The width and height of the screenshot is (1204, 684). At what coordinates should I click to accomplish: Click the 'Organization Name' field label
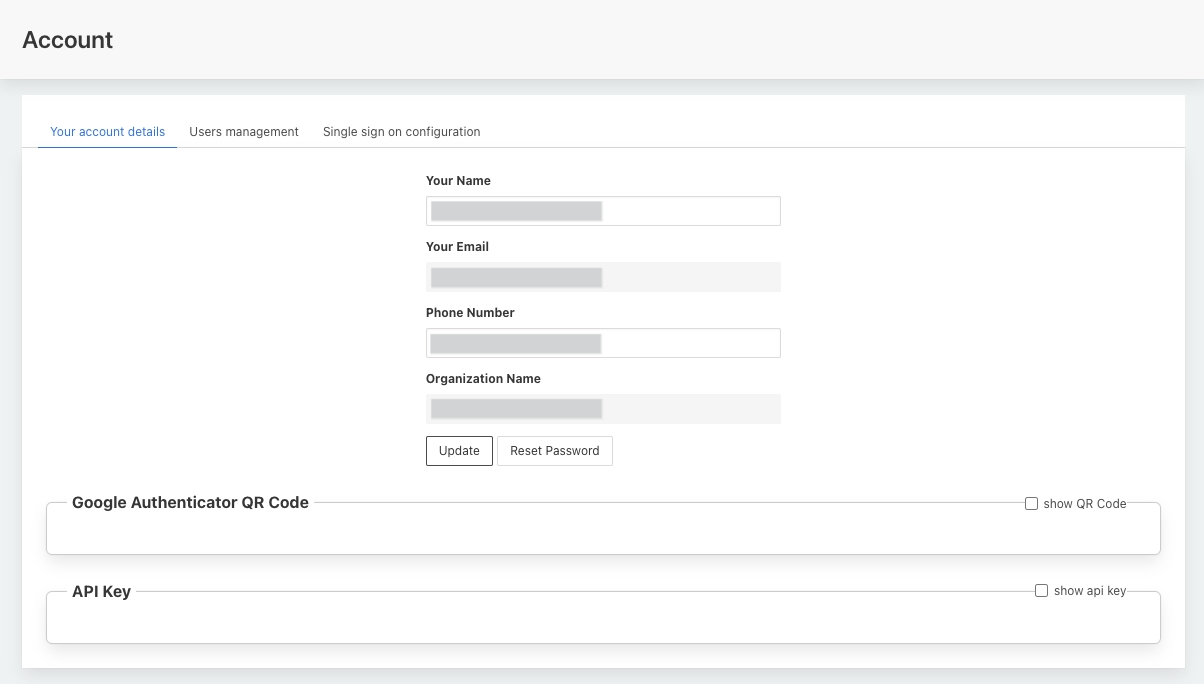click(x=483, y=379)
